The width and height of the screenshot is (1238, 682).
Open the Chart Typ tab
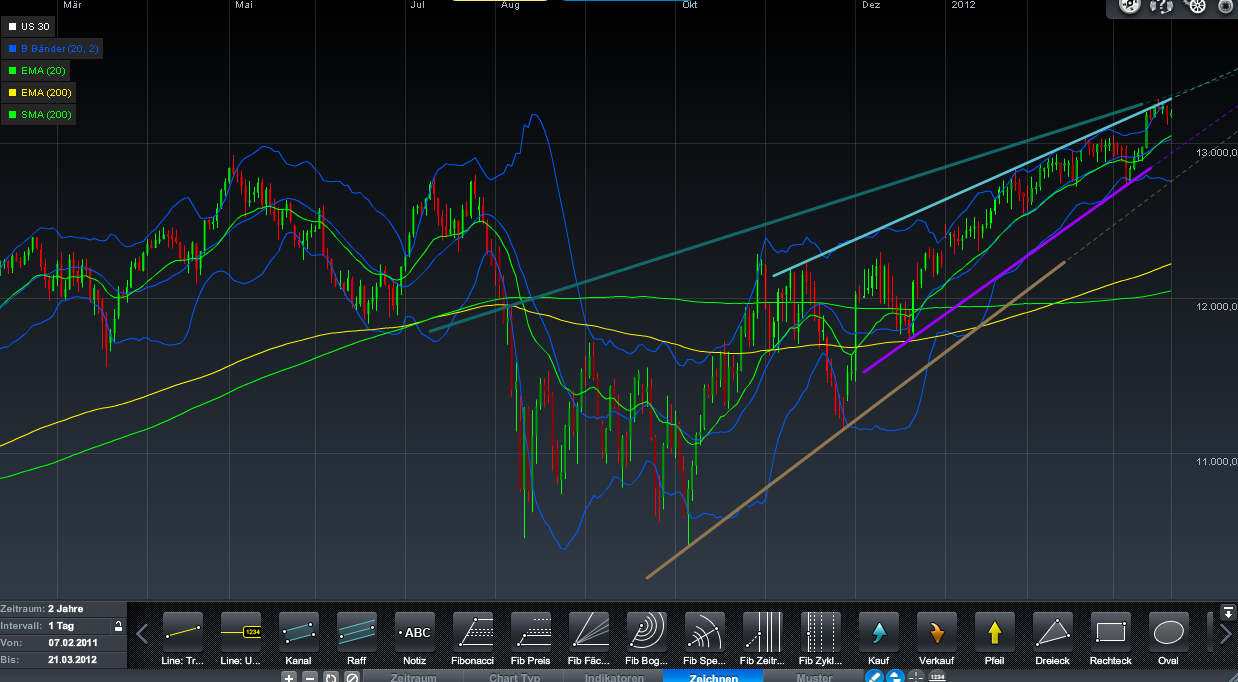513,677
